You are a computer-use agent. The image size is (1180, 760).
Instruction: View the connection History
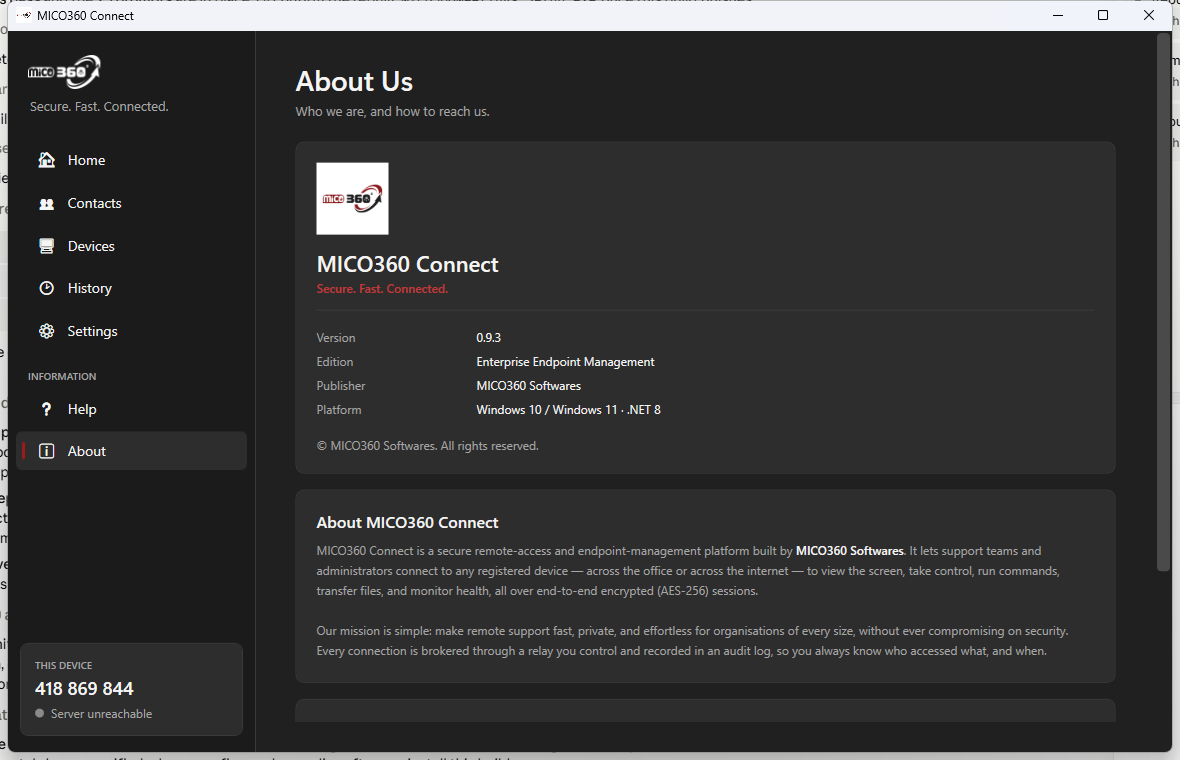coord(131,288)
